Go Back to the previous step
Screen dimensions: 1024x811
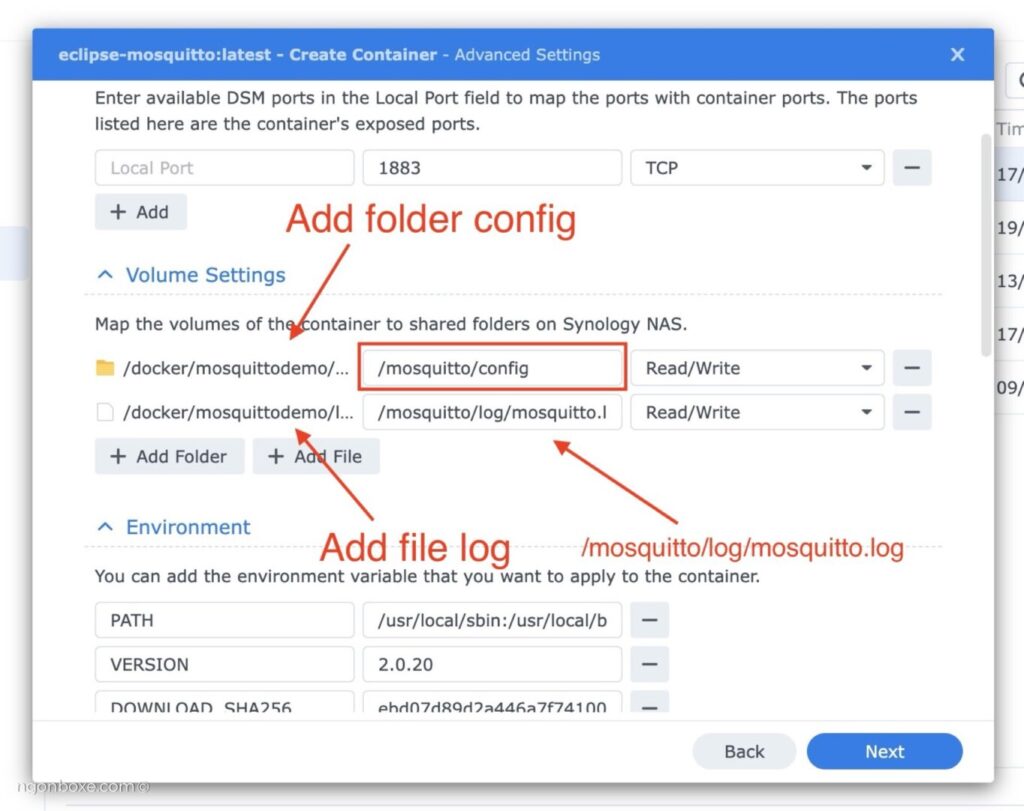[744, 751]
